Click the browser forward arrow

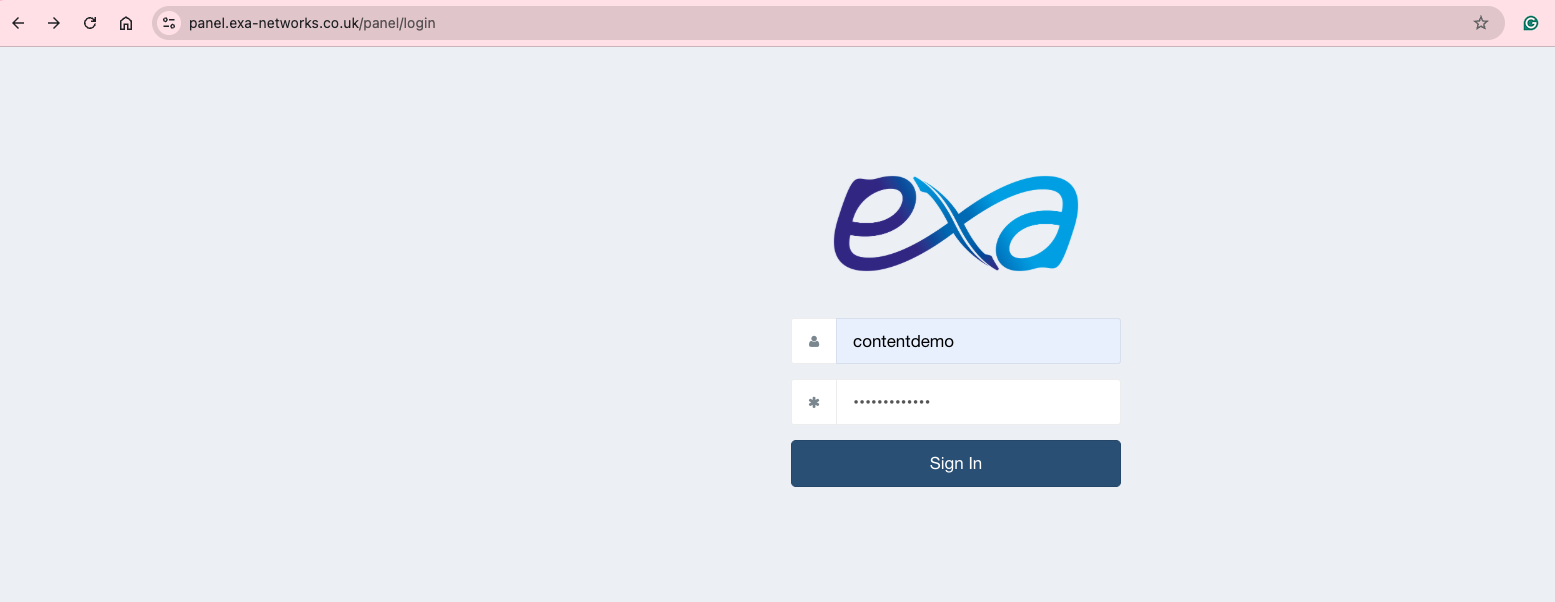tap(54, 23)
